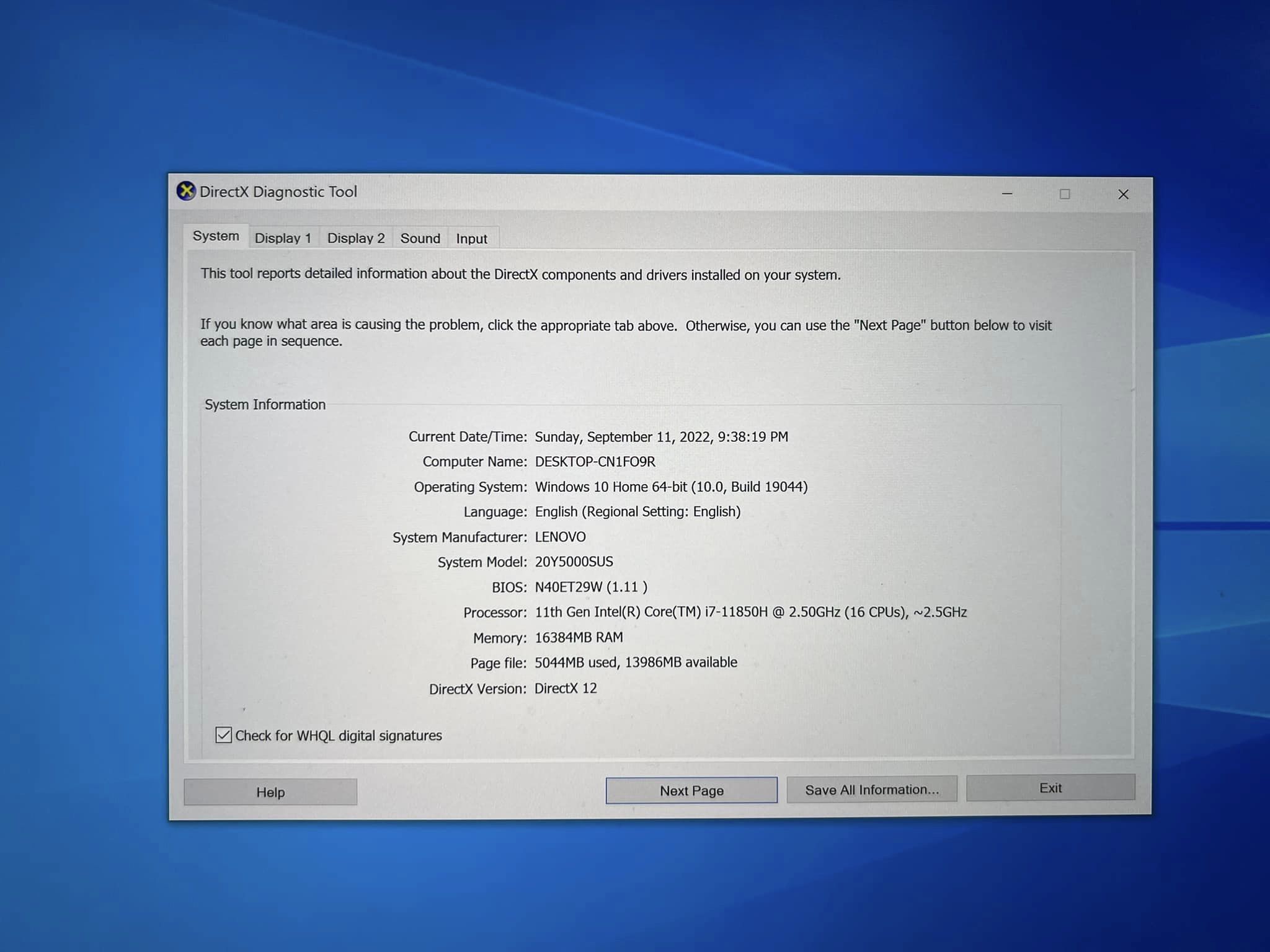The image size is (1270, 952).
Task: Click the Memory: field label
Action: [x=500, y=638]
